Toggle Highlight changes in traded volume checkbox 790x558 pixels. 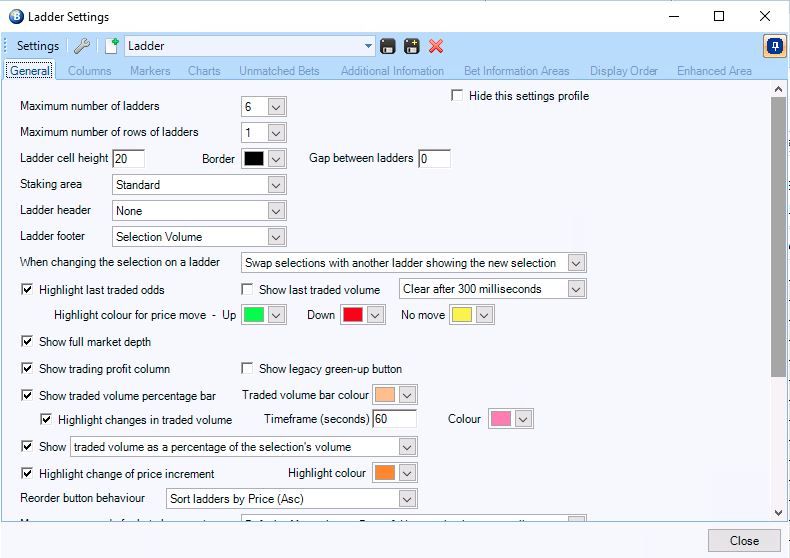pos(46,419)
